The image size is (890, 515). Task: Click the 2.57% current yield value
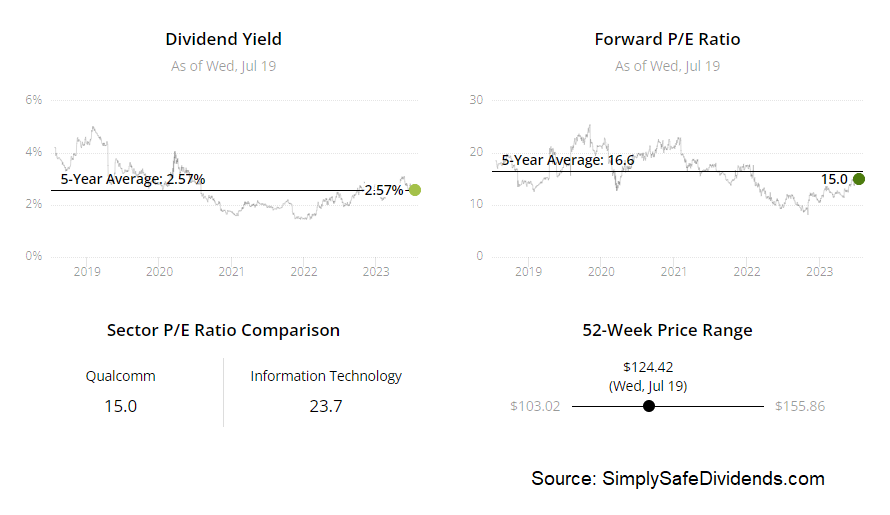[384, 190]
